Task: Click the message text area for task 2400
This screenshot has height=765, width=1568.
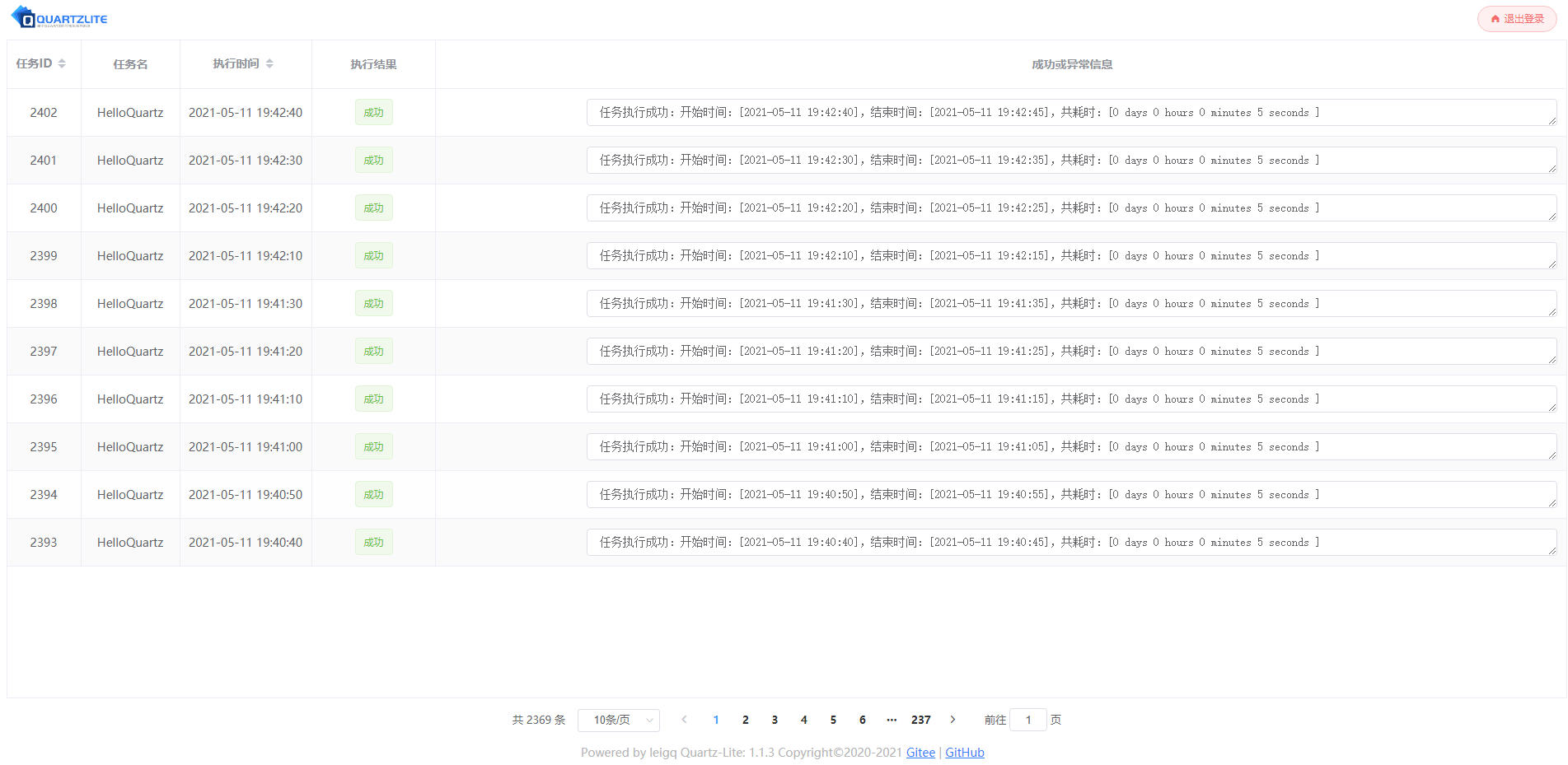Action: pyautogui.click(x=1070, y=208)
